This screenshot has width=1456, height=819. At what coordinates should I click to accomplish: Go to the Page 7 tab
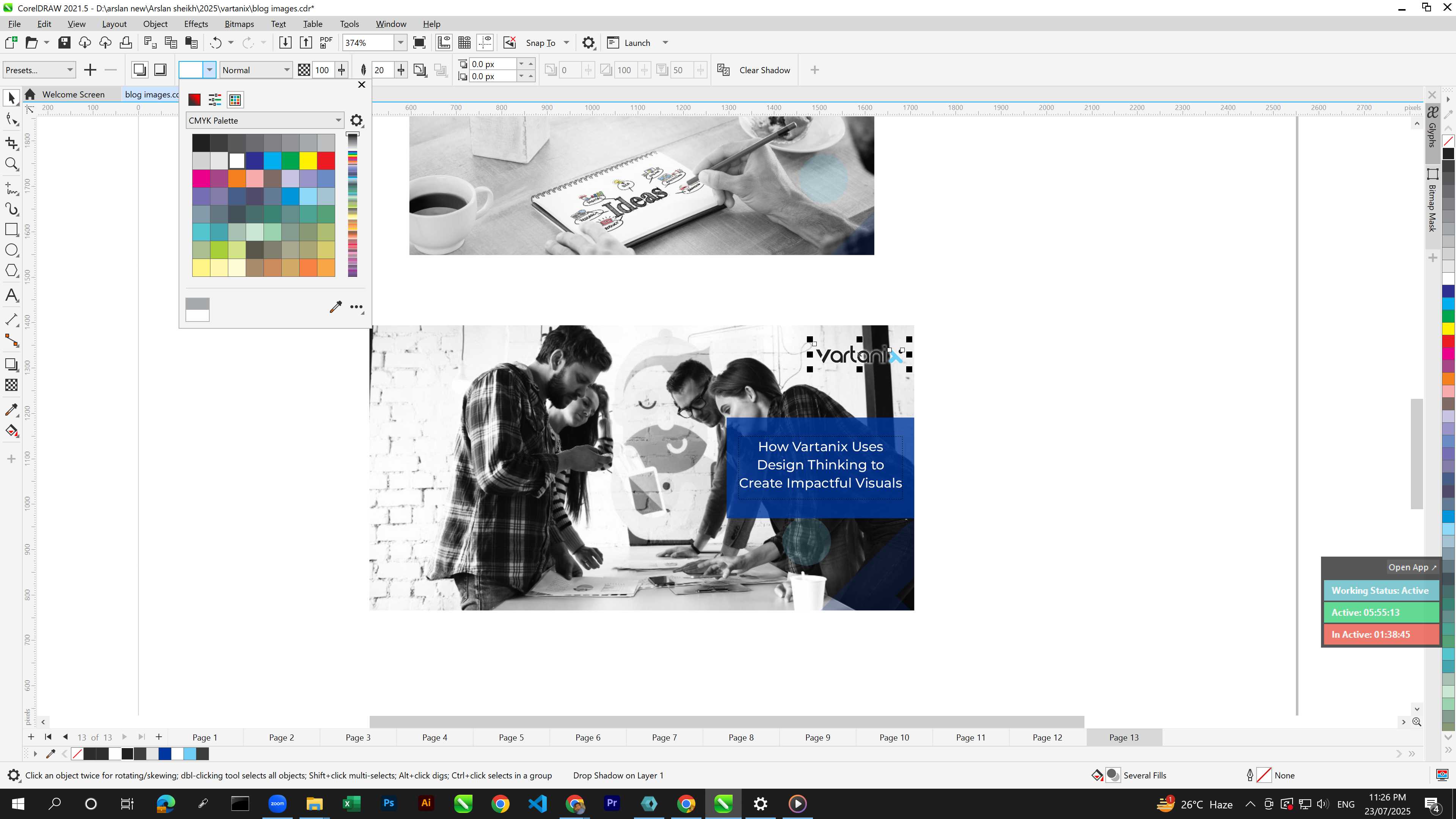(x=664, y=737)
